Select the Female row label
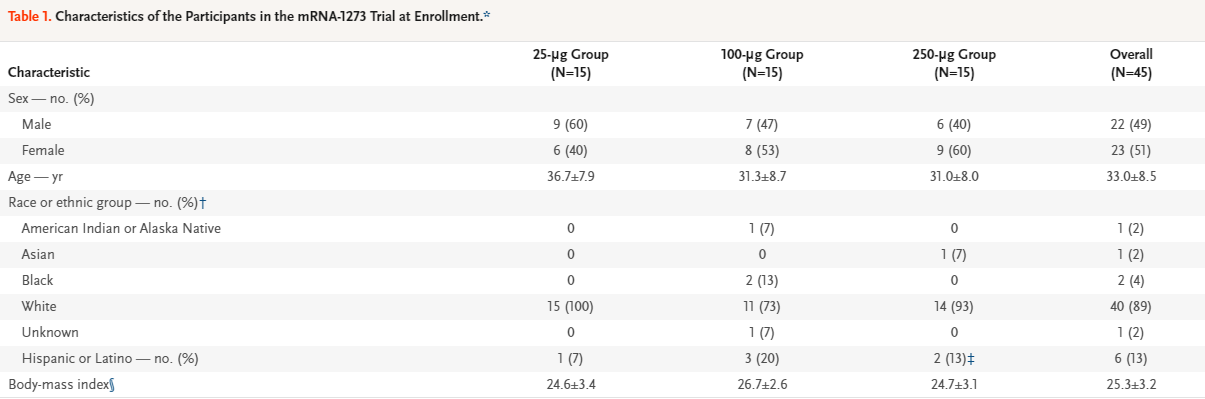The width and height of the screenshot is (1205, 399). click(x=42, y=151)
